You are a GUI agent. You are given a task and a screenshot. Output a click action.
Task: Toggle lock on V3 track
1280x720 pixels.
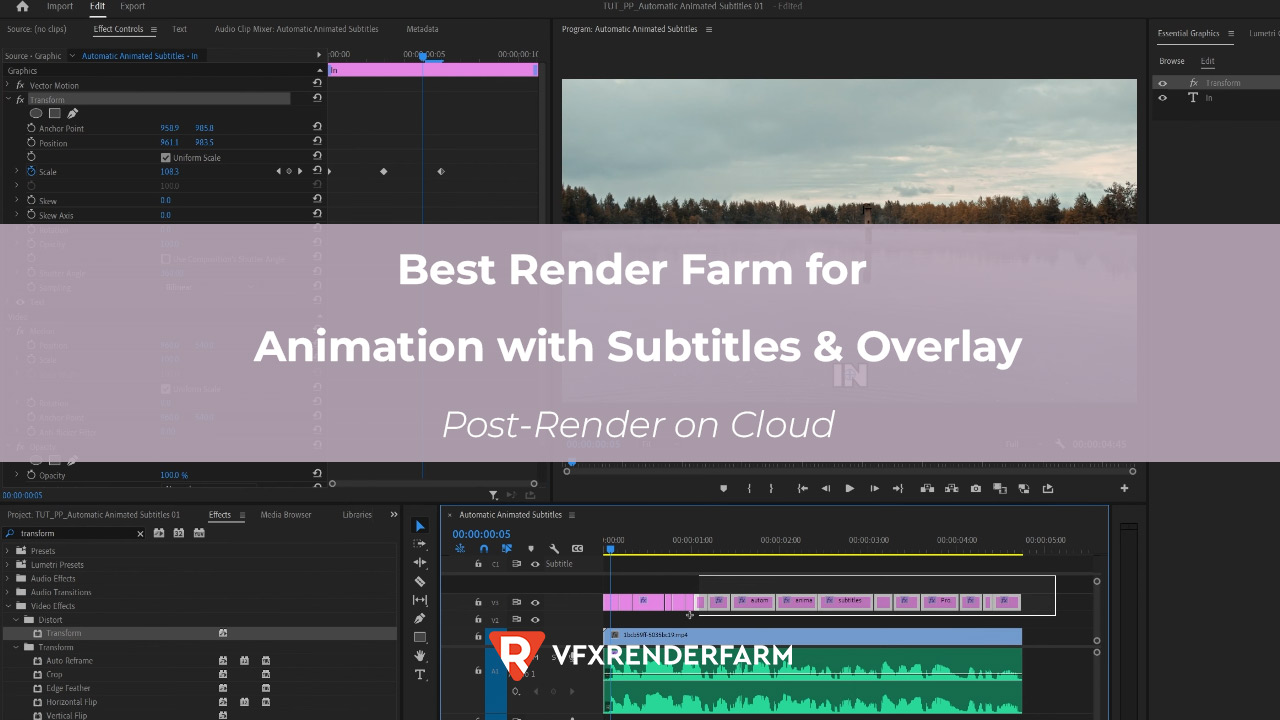[478, 602]
